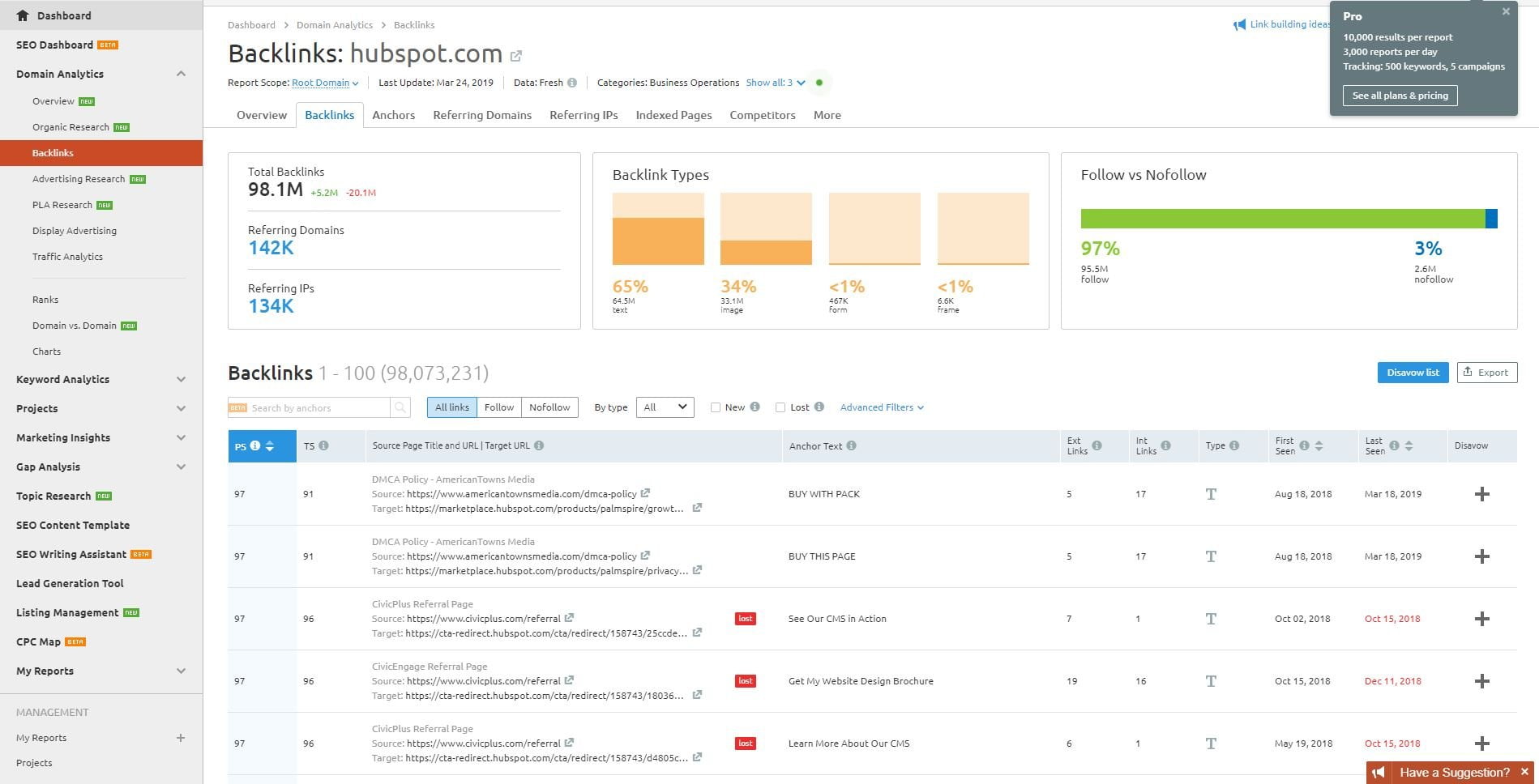Add the first BUY WITH PACK row to disavow
The width and height of the screenshot is (1539, 784).
1481,494
